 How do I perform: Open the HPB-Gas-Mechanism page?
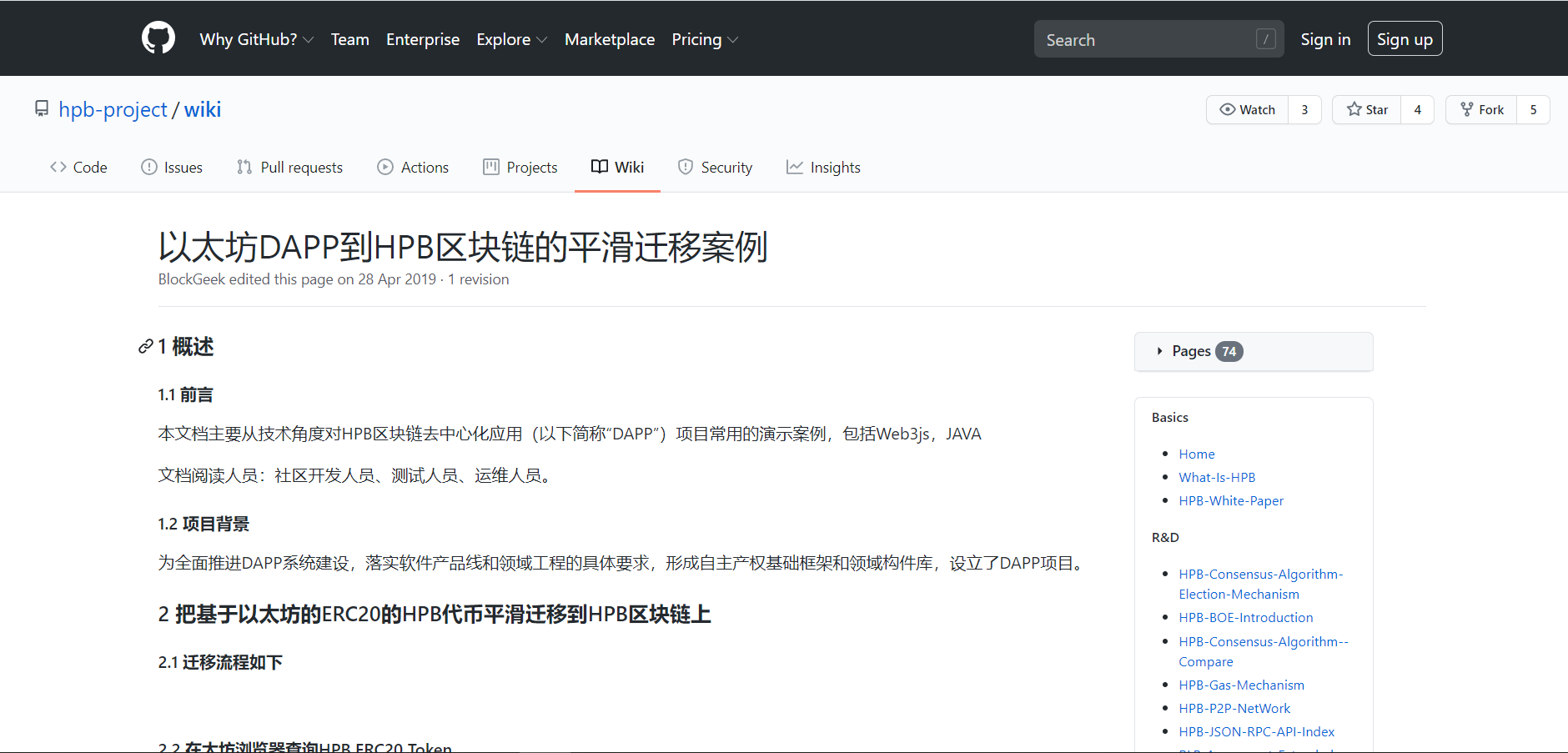coord(1241,685)
